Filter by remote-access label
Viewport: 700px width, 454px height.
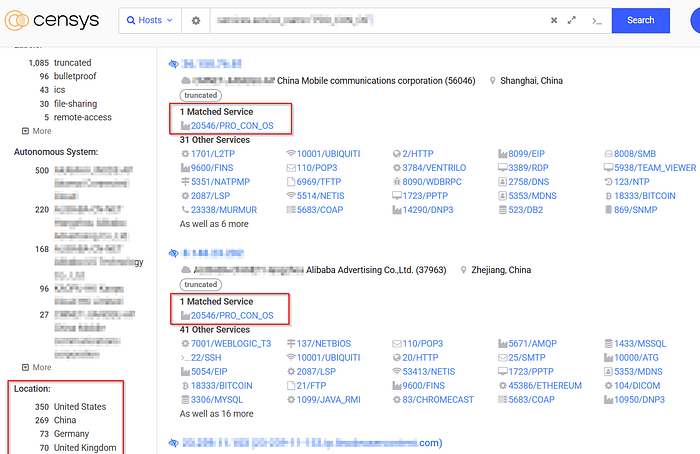(83, 117)
